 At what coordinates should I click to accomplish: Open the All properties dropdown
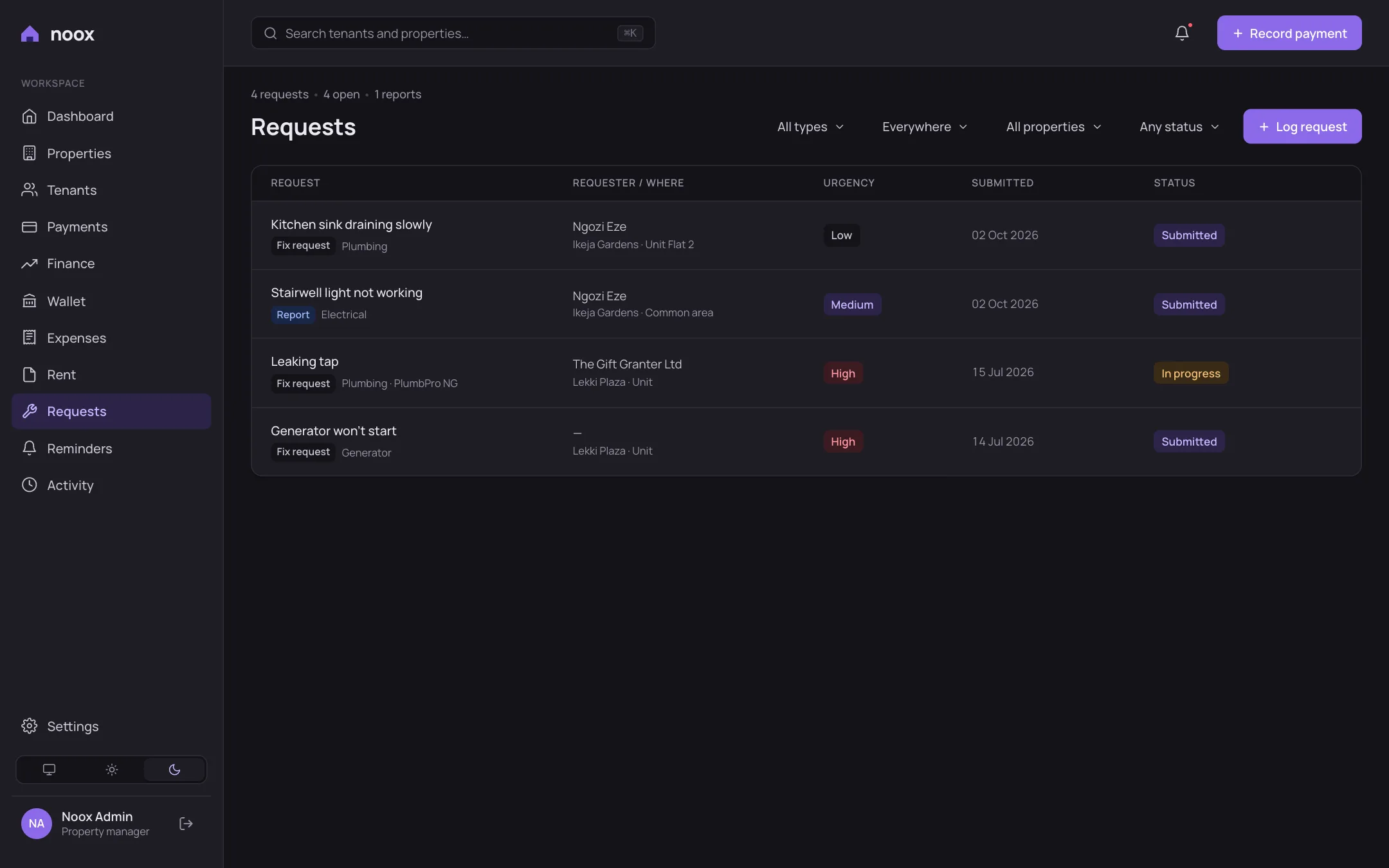[x=1053, y=127]
